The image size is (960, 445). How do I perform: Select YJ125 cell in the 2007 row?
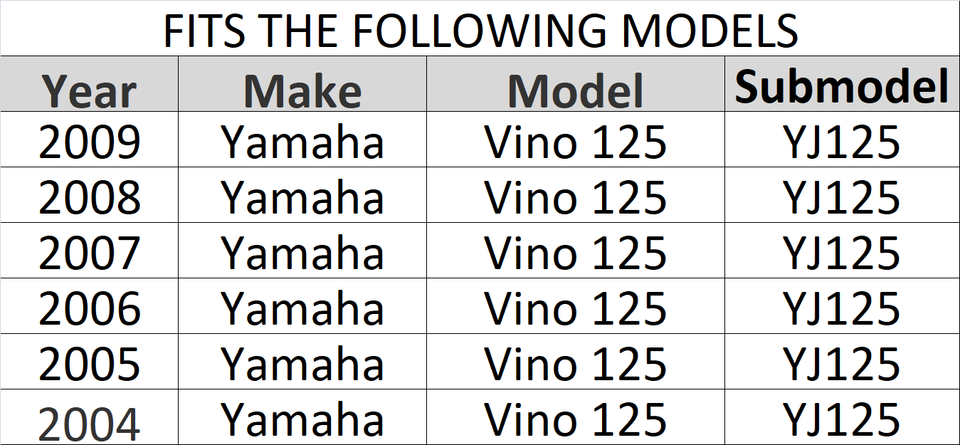point(842,250)
